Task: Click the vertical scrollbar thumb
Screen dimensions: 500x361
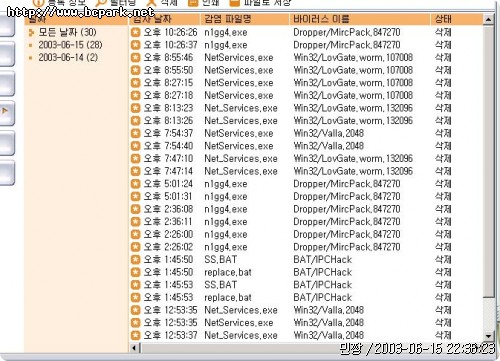Action: 488,161
